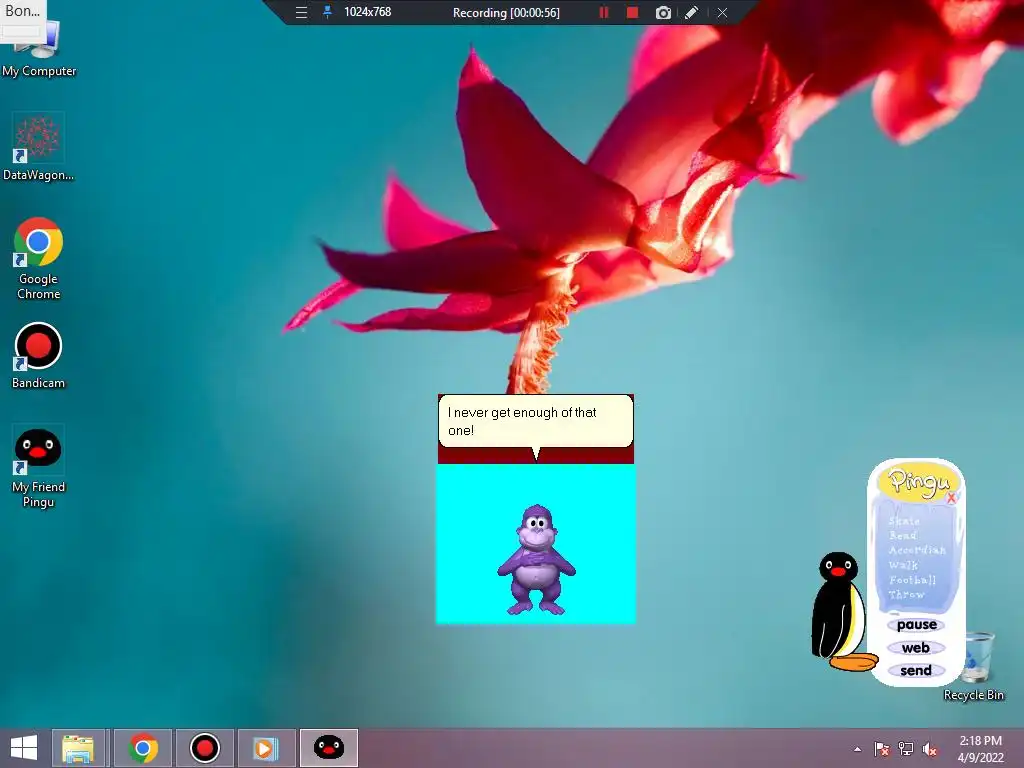
Task: Close the Pingu panel with red X
Action: click(952, 498)
